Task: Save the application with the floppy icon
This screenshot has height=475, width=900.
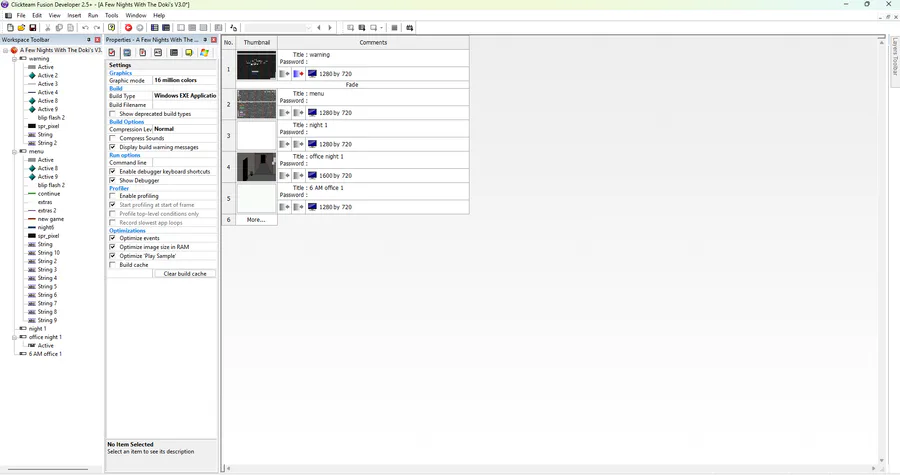Action: 33,28
